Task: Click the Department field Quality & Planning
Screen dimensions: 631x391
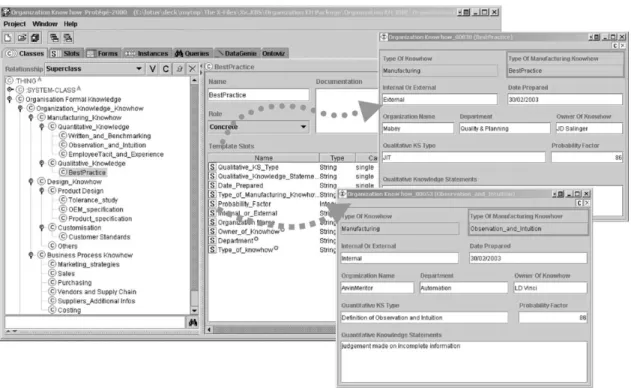Action: click(x=505, y=128)
